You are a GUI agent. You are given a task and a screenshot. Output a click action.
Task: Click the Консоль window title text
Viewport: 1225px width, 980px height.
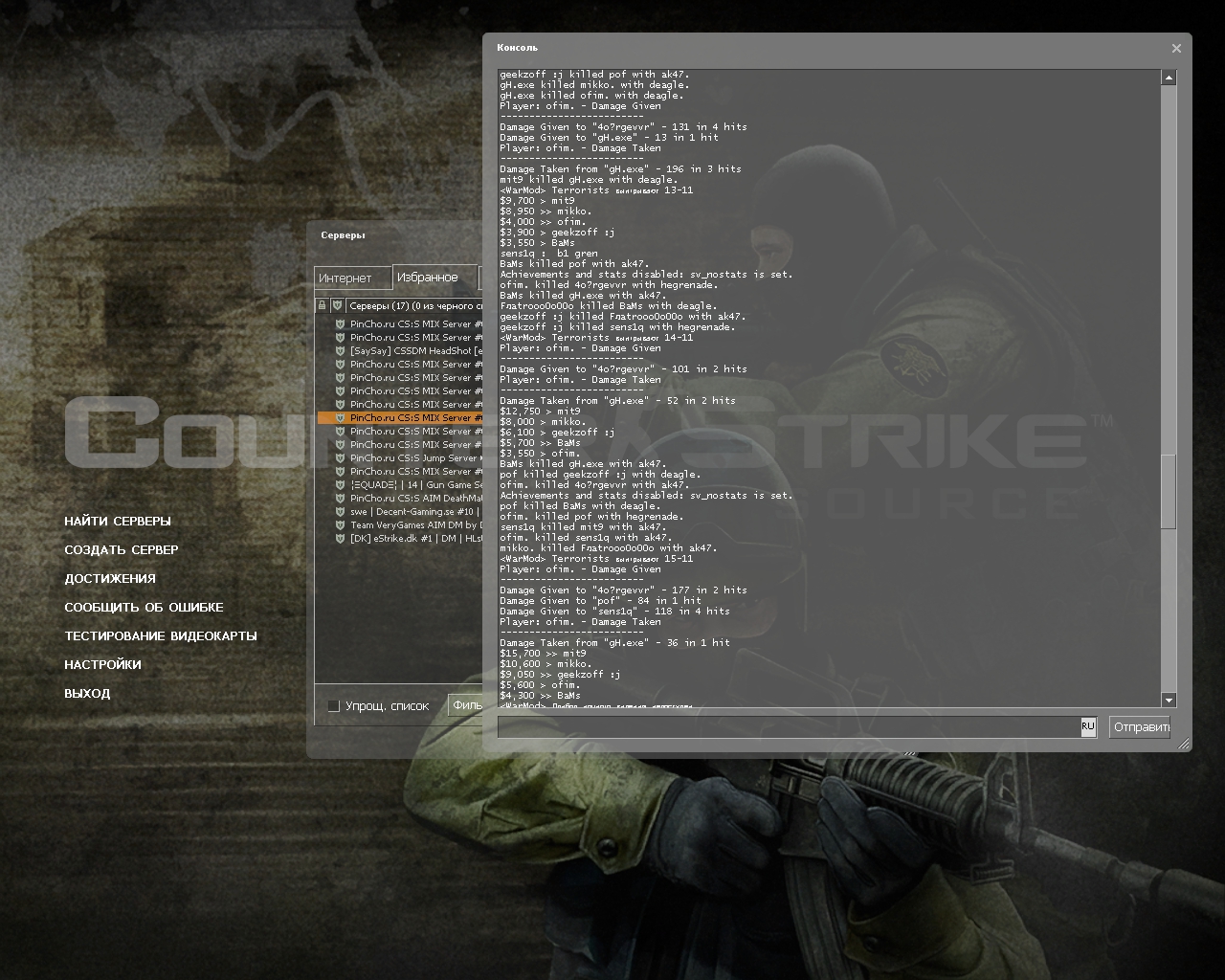point(517,48)
